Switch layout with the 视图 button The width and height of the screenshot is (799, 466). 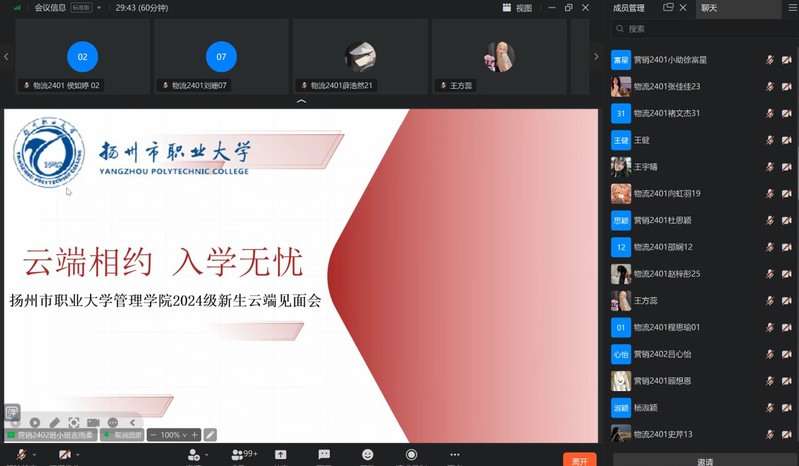point(517,8)
